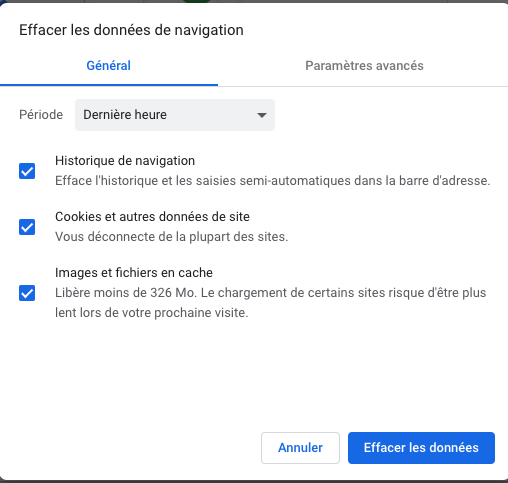Screen dimensions: 508x483
Task: Click the prochaine visite text line
Action: [152, 313]
